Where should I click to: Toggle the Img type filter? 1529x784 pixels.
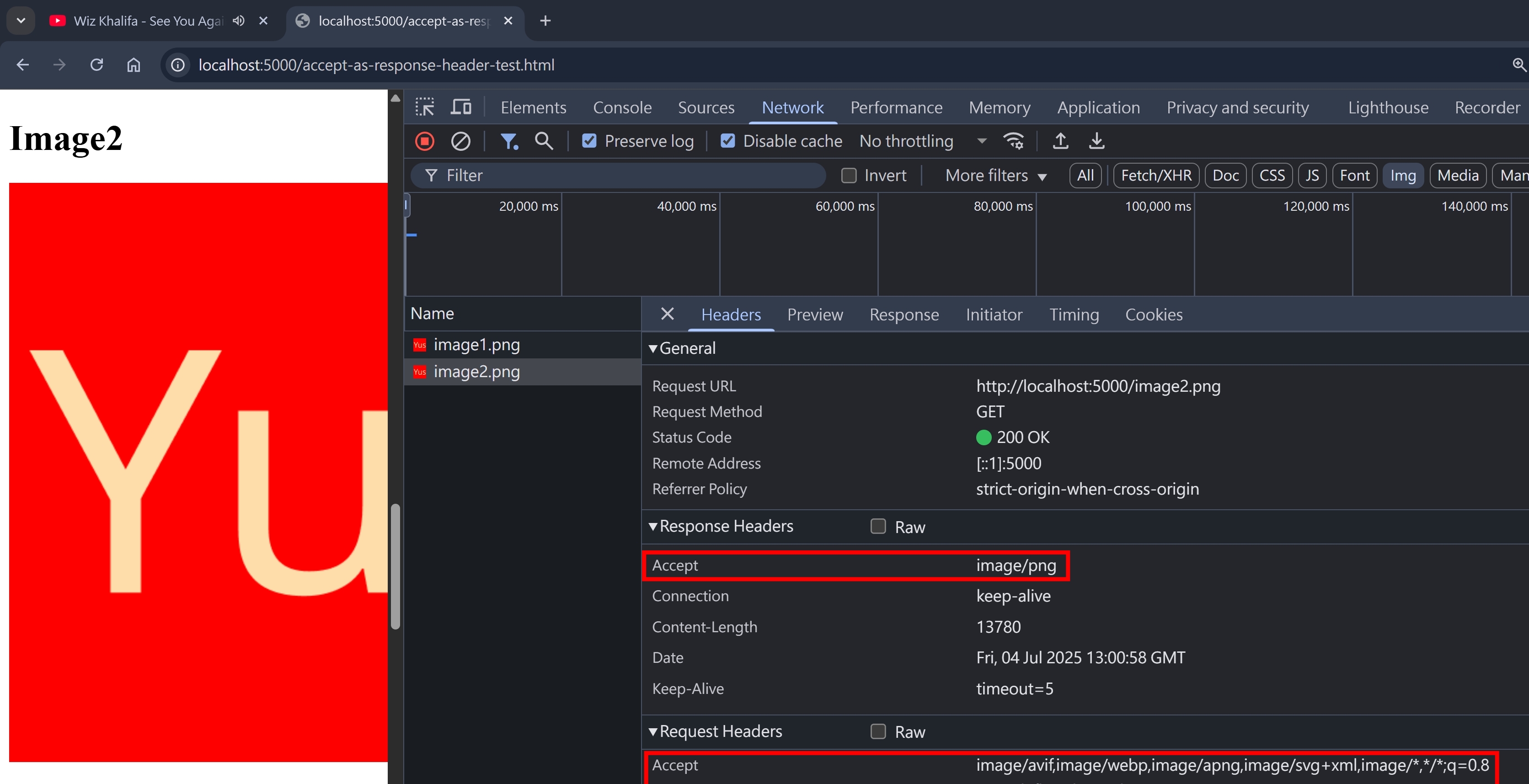point(1402,176)
